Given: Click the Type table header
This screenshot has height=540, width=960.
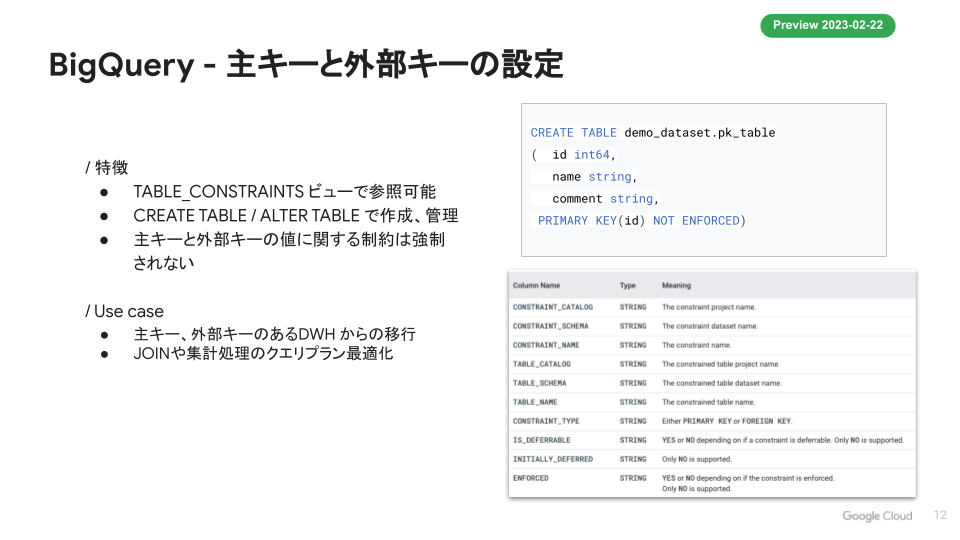Looking at the screenshot, I should pos(628,285).
